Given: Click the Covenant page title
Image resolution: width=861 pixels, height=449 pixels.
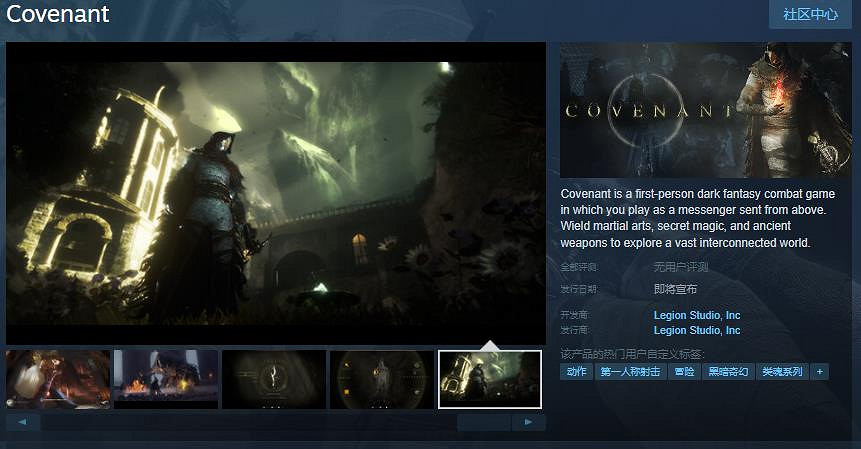Looking at the screenshot, I should [58, 14].
